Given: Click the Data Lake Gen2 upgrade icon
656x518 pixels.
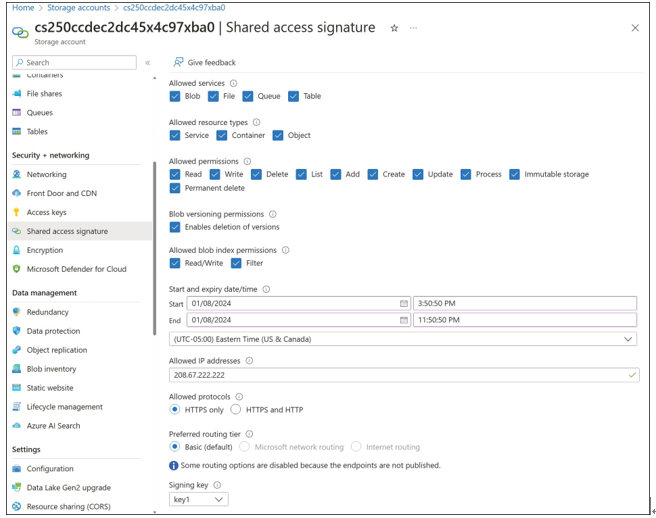Looking at the screenshot, I should pos(17,487).
